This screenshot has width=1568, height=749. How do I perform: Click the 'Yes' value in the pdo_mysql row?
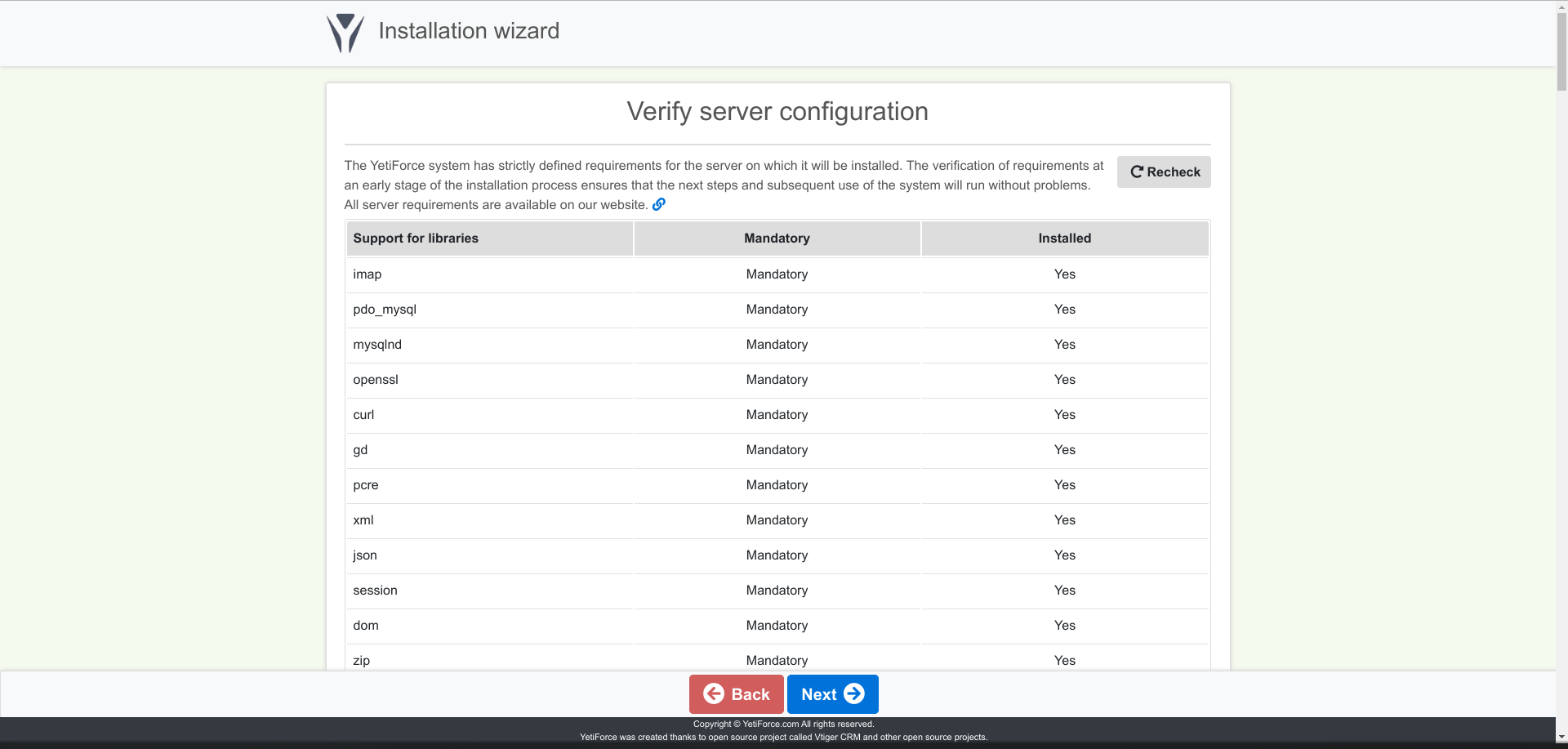(1065, 310)
